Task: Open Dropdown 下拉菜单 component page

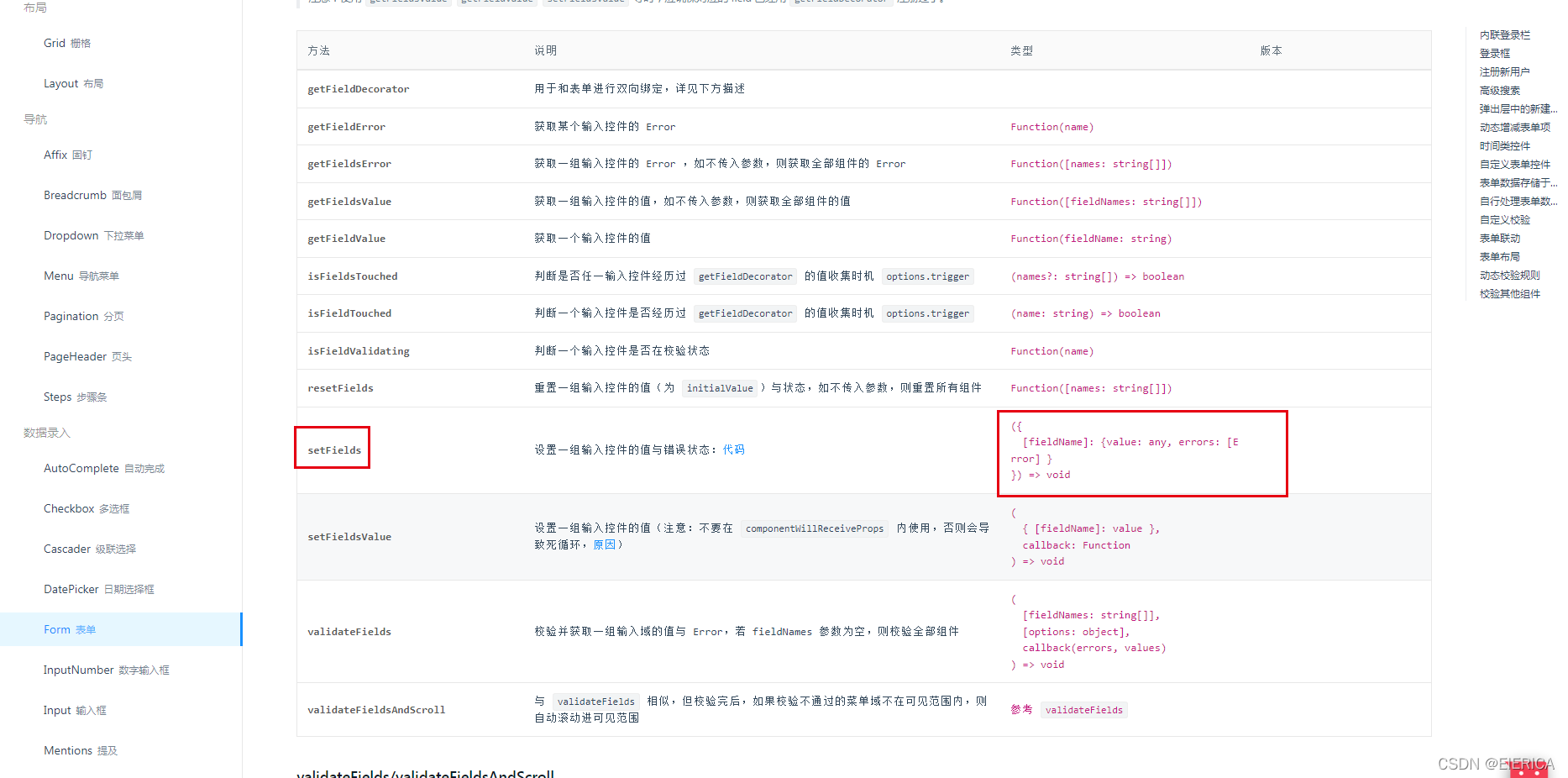Action: [94, 235]
